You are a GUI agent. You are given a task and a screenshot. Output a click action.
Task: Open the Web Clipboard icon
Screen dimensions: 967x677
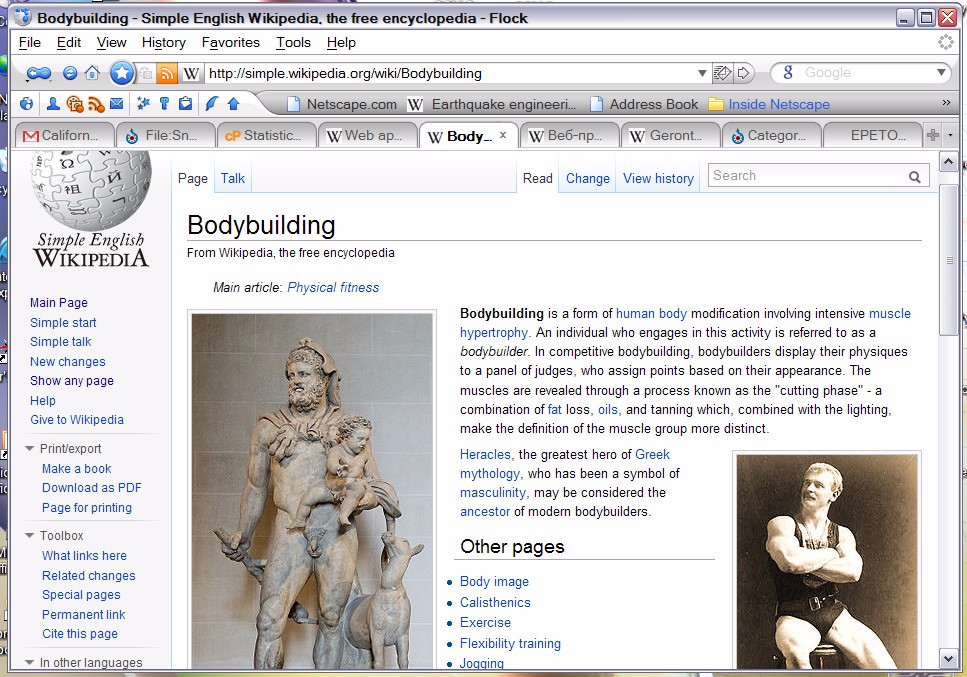[185, 104]
